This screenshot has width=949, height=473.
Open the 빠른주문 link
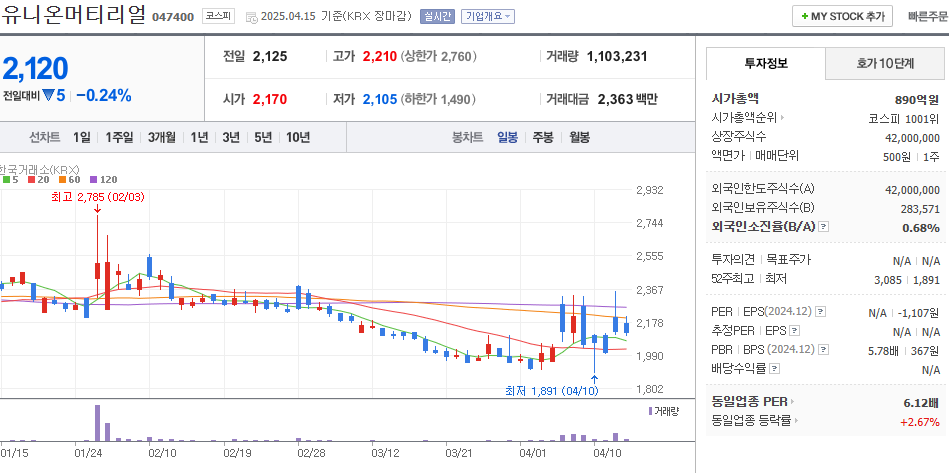pos(928,16)
